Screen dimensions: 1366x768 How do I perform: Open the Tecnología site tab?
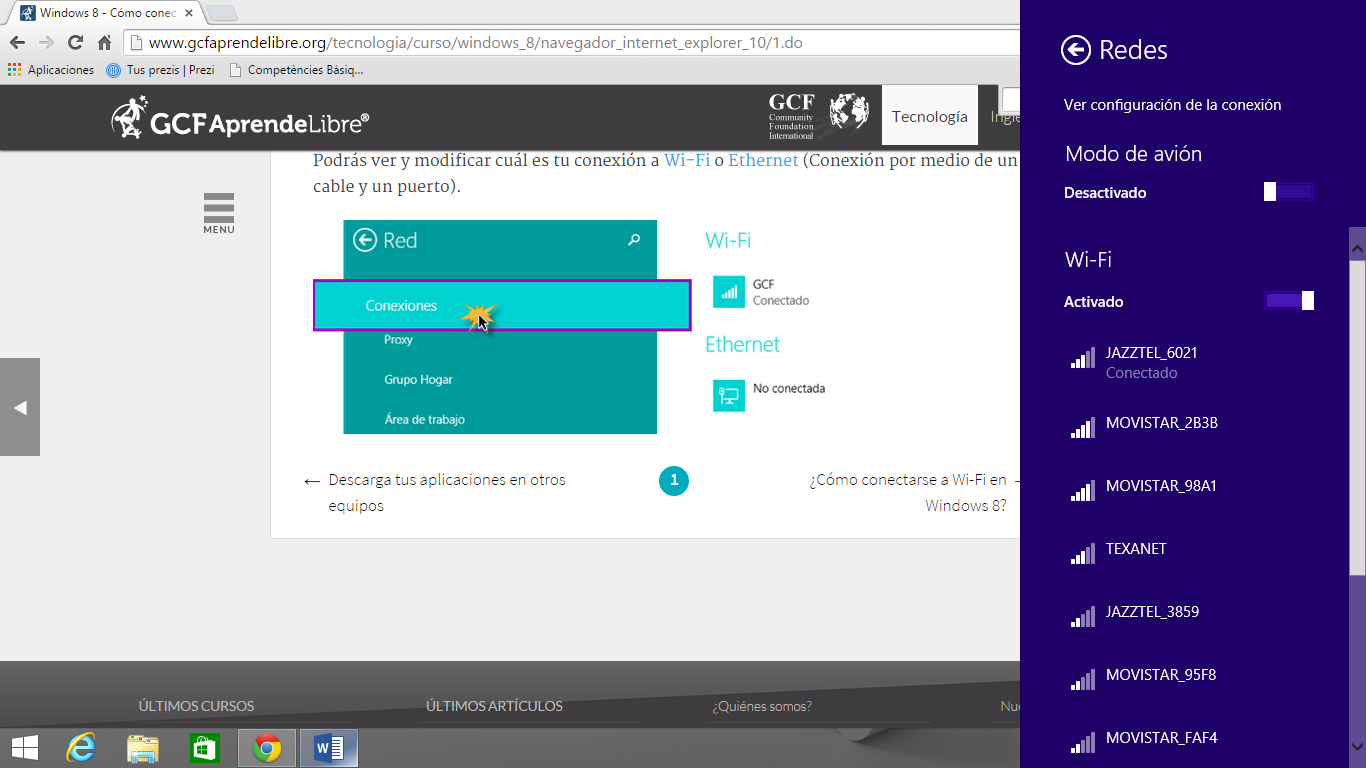point(930,116)
